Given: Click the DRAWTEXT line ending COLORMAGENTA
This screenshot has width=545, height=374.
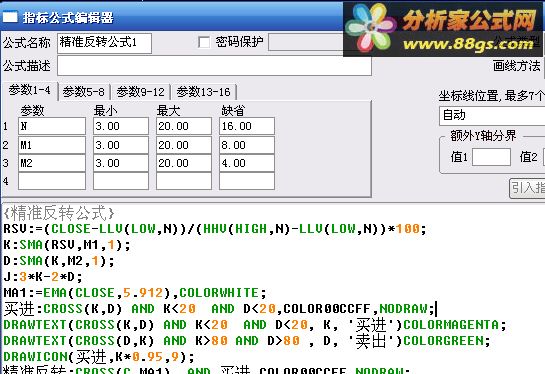Looking at the screenshot, I should click(255, 325).
